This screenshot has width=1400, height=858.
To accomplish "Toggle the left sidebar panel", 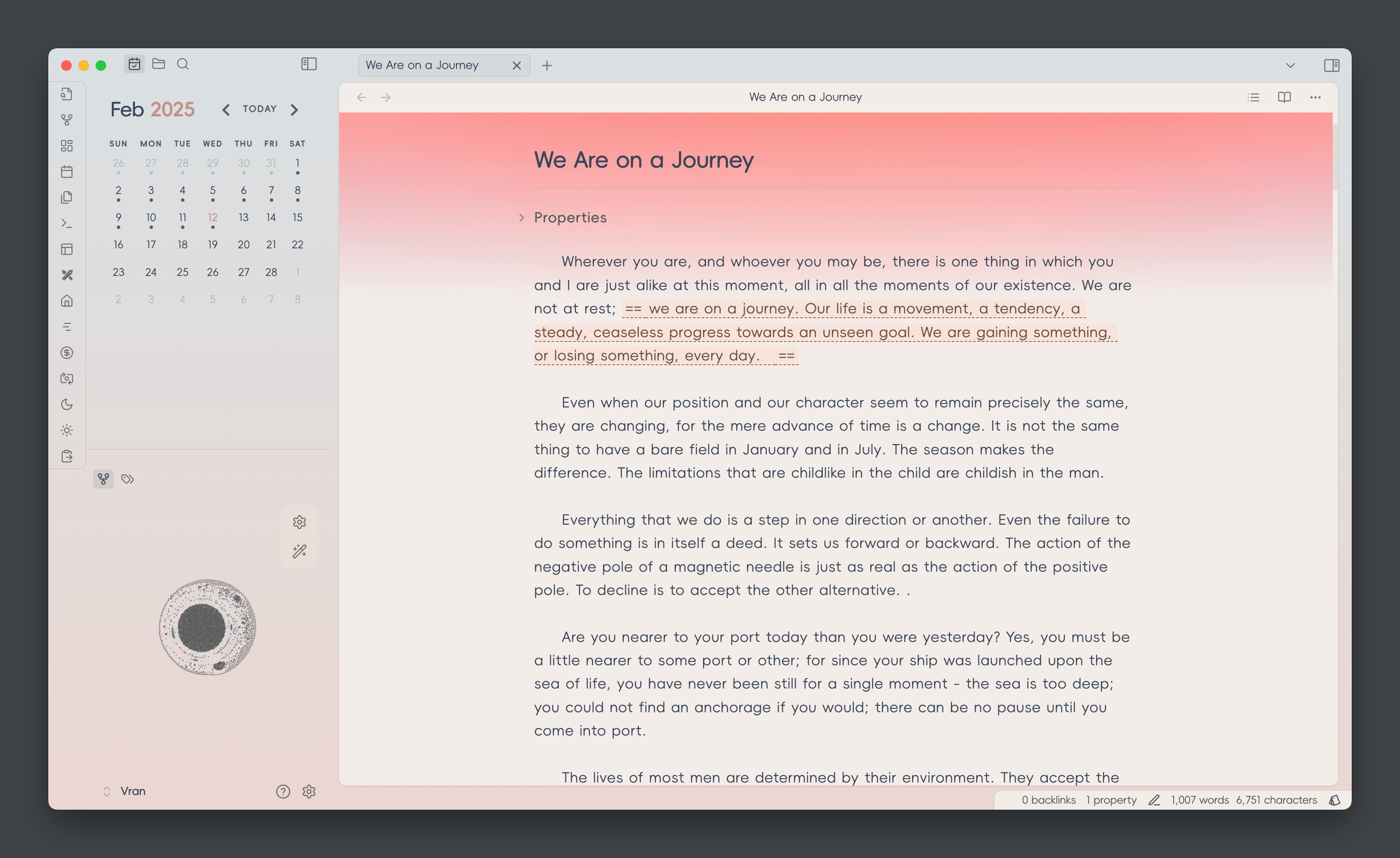I will point(309,64).
